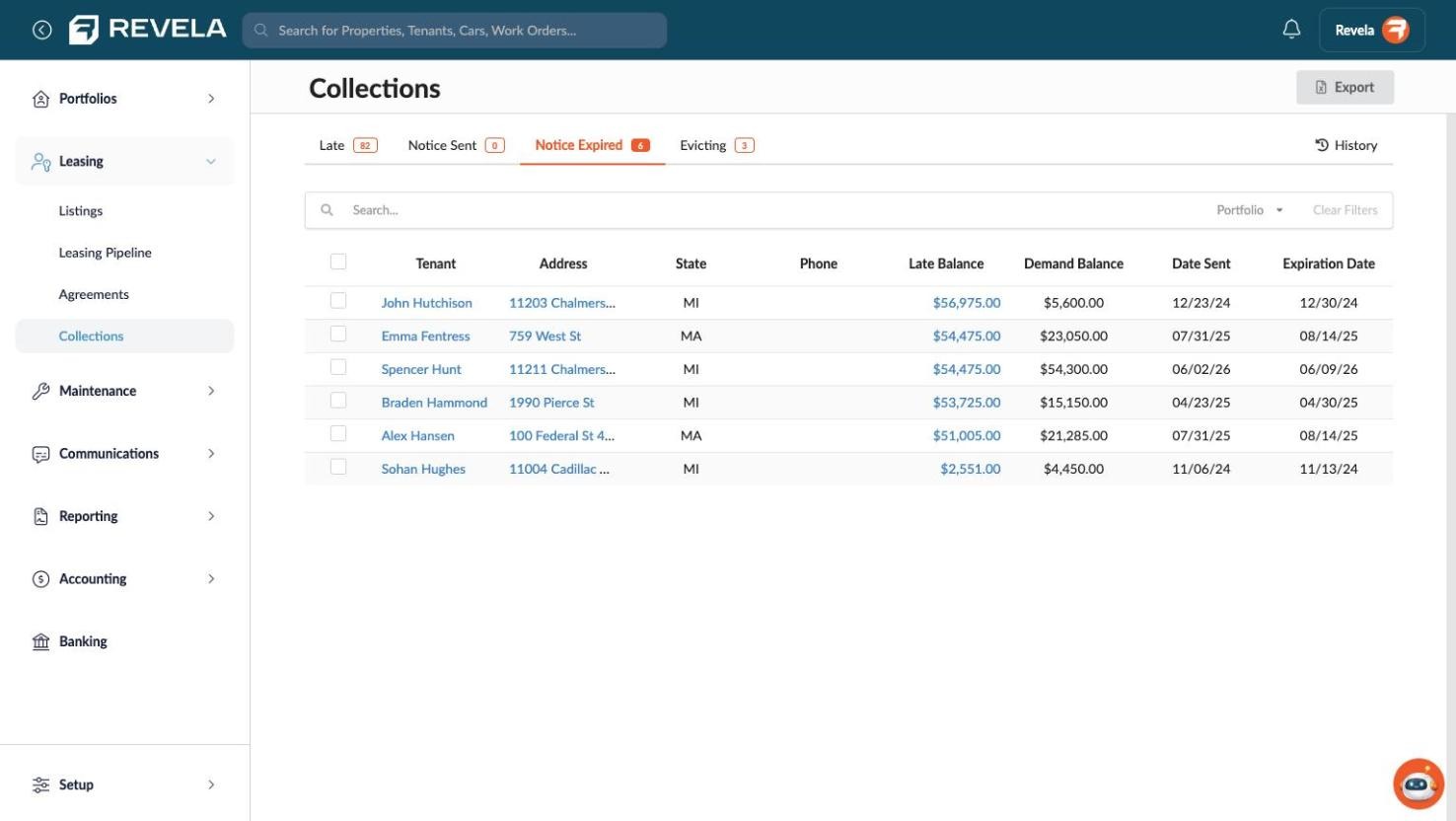
Task: Click the Expiration Date column header
Action: (1329, 263)
